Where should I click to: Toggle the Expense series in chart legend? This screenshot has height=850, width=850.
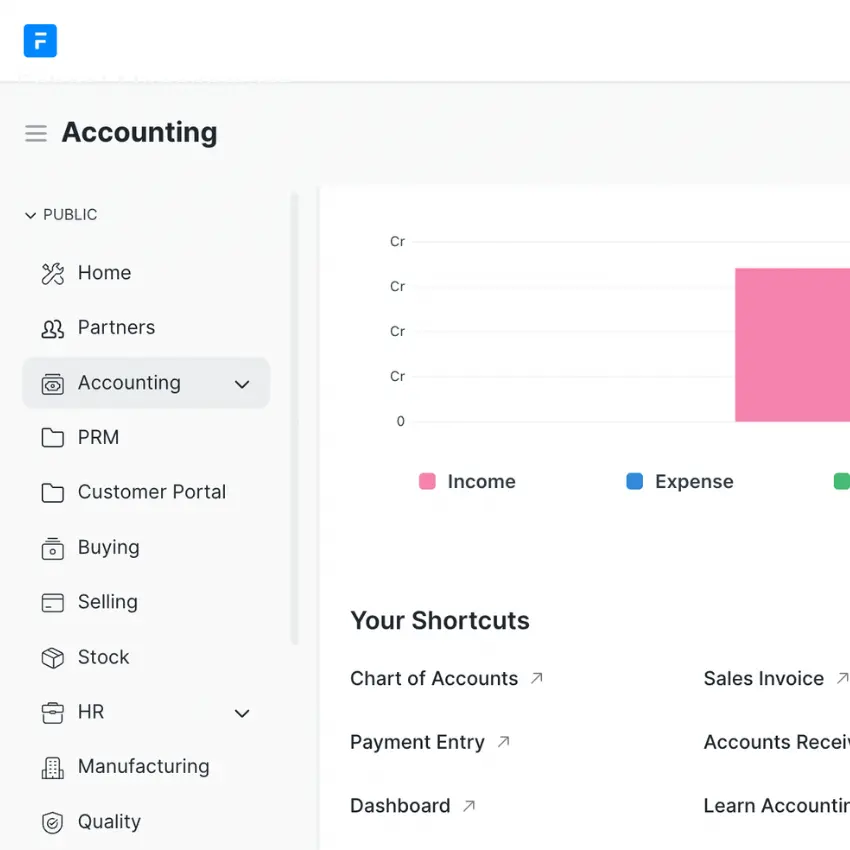tap(680, 482)
